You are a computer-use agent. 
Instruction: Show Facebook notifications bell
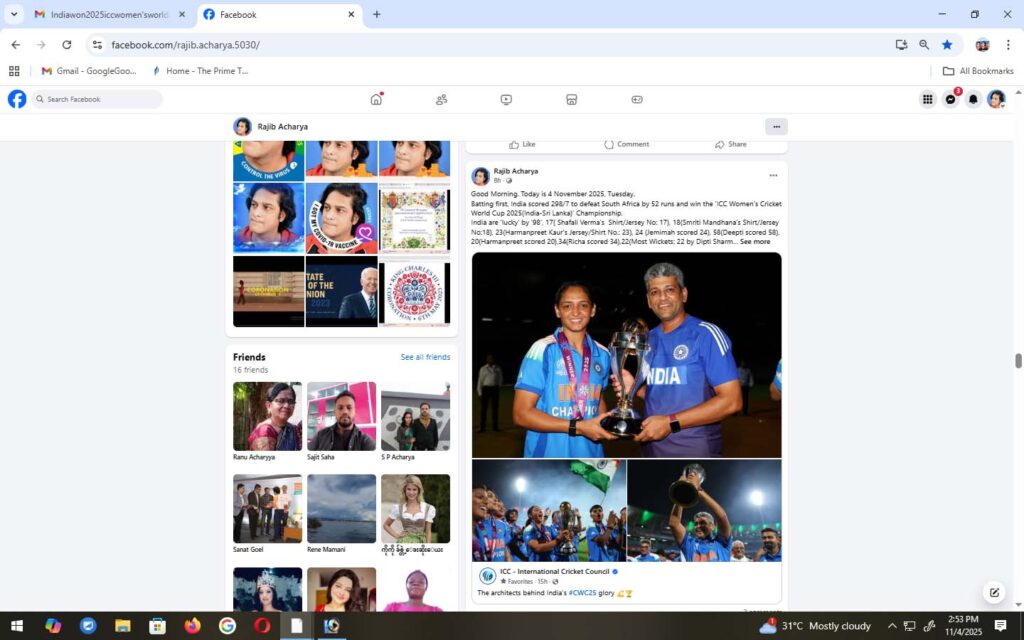[973, 99]
